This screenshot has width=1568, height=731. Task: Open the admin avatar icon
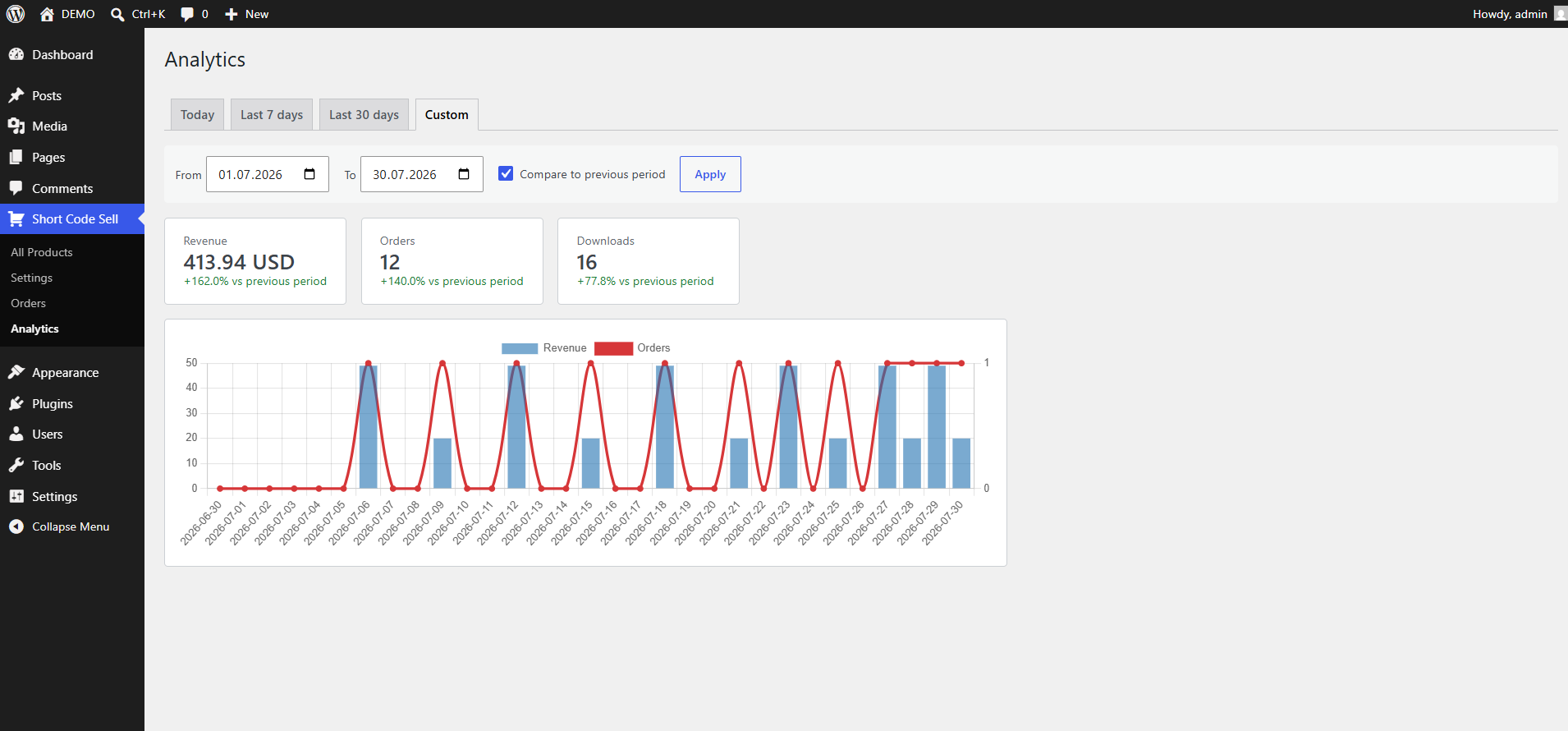pos(1560,14)
